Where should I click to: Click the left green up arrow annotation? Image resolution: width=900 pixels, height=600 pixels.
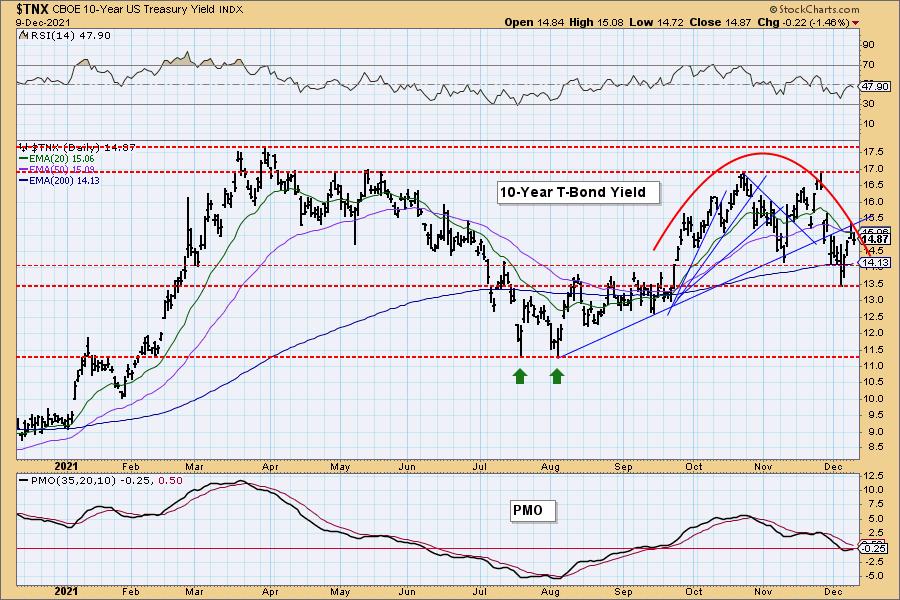coord(520,376)
